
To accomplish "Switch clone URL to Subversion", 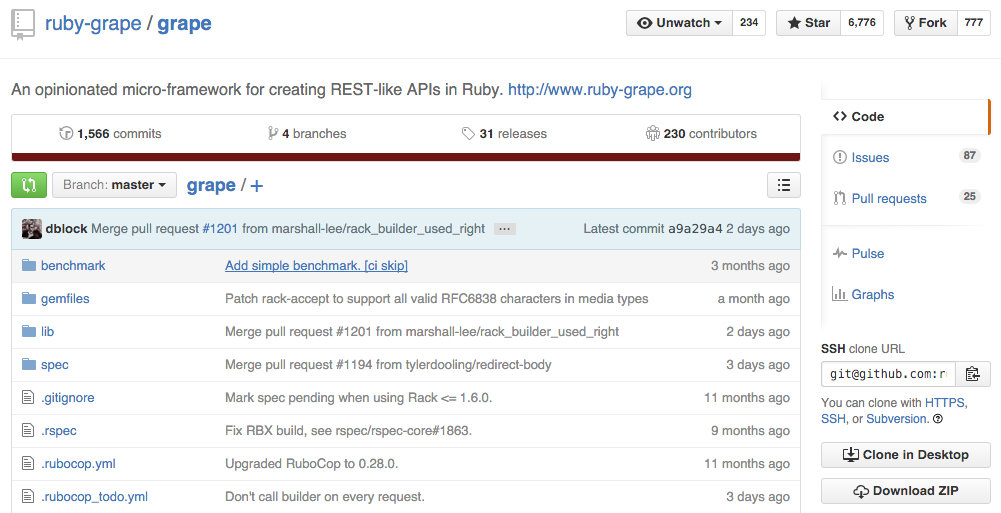I will click(x=896, y=419).
